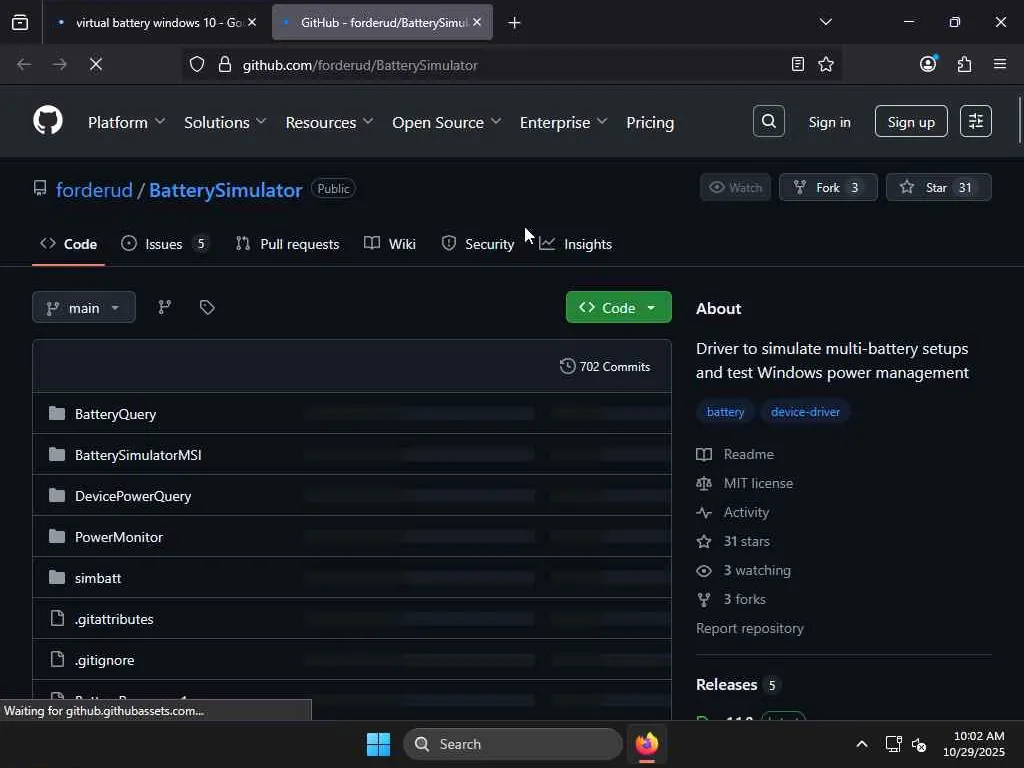Open the extensions puzzle icon
Viewport: 1024px width, 768px height.
click(x=964, y=64)
